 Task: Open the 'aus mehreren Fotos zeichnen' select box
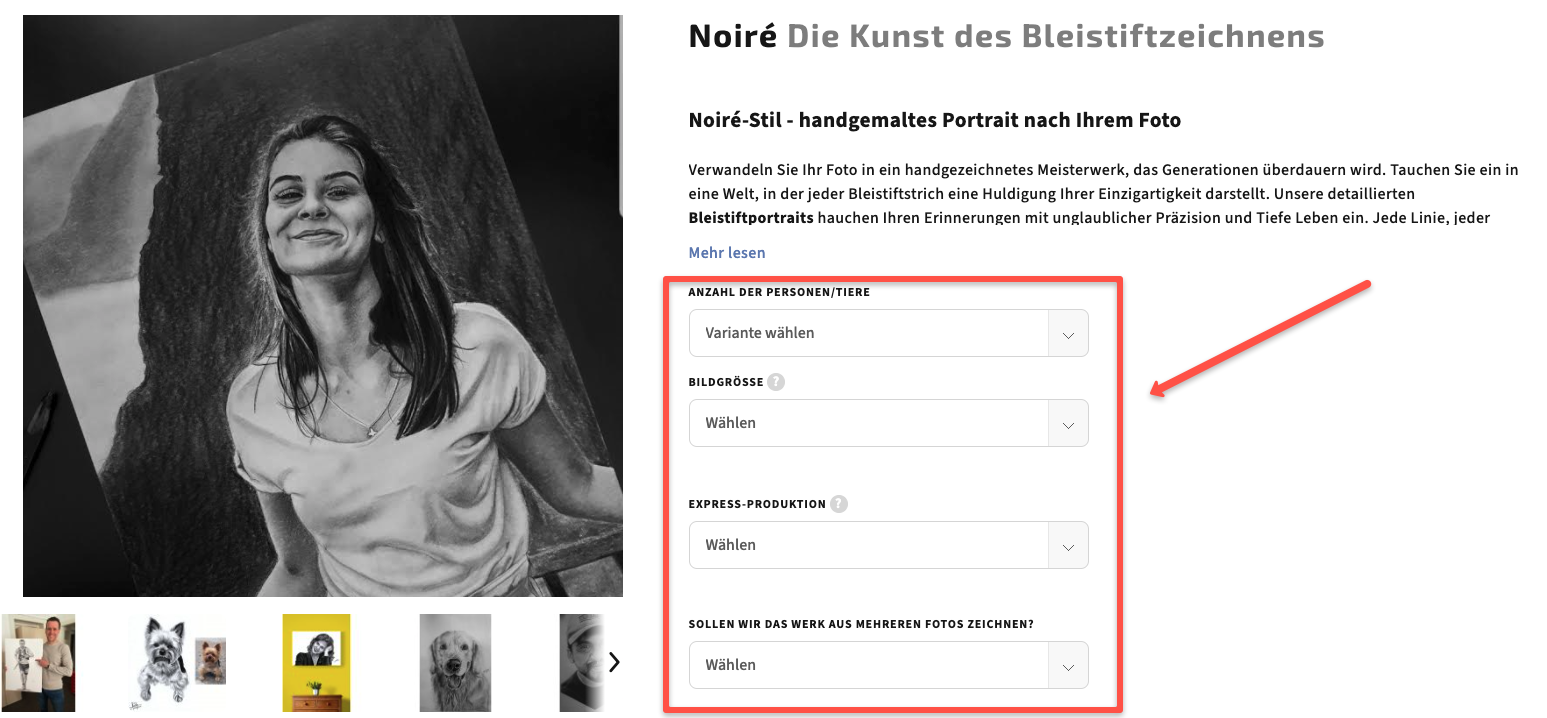coord(888,665)
